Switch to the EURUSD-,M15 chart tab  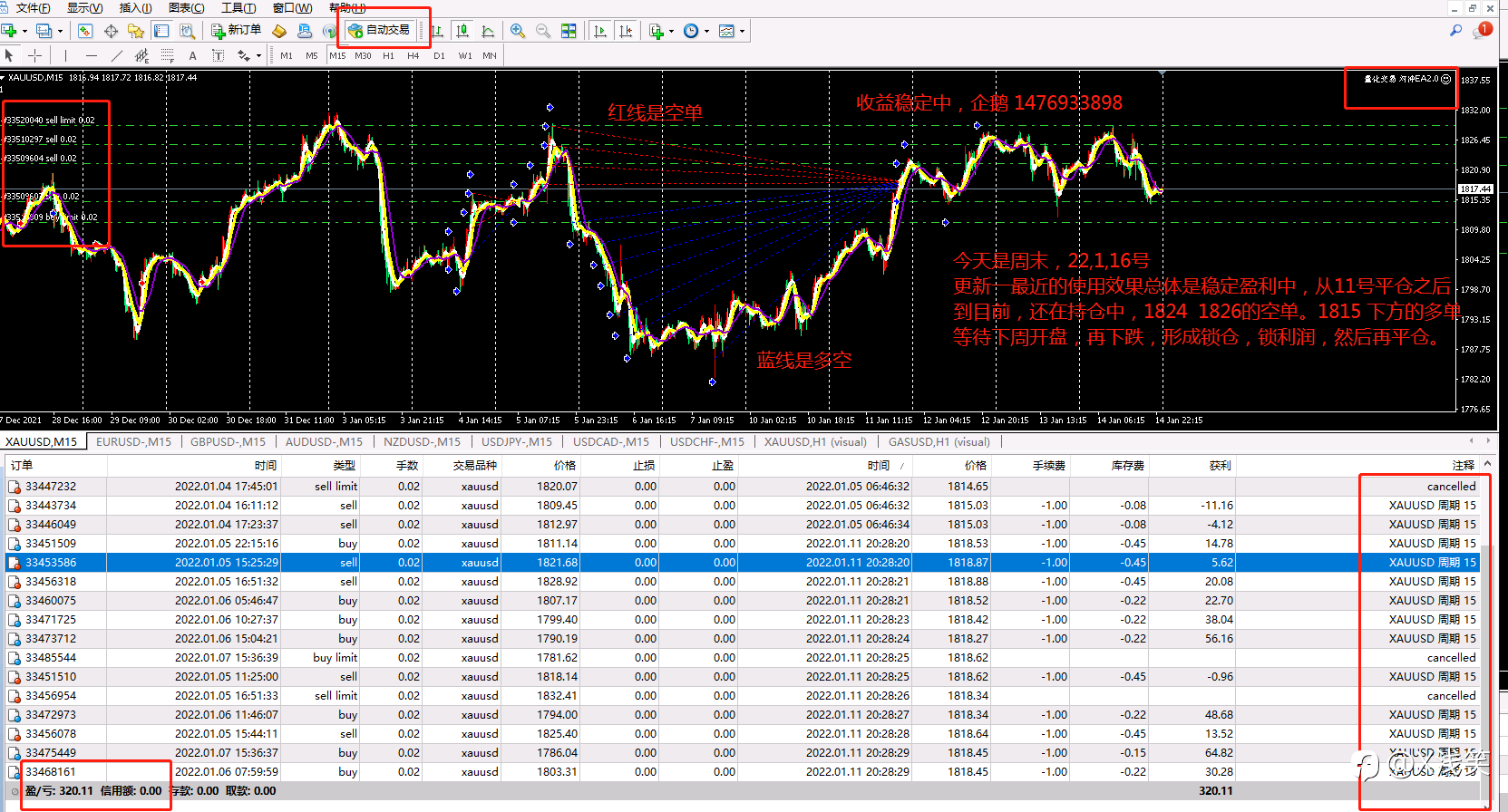click(x=133, y=442)
